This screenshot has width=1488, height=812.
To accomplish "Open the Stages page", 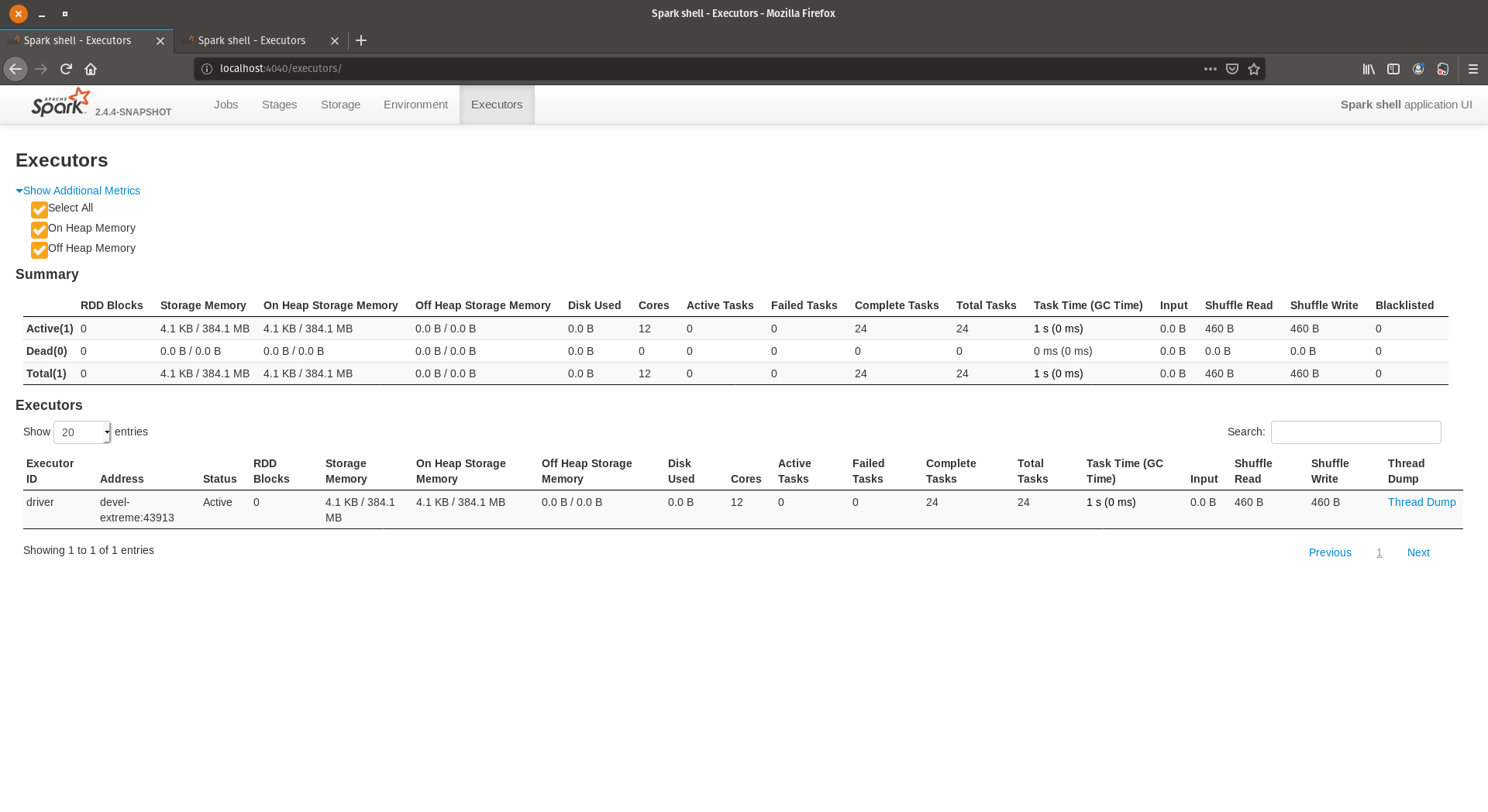I will click(x=280, y=105).
